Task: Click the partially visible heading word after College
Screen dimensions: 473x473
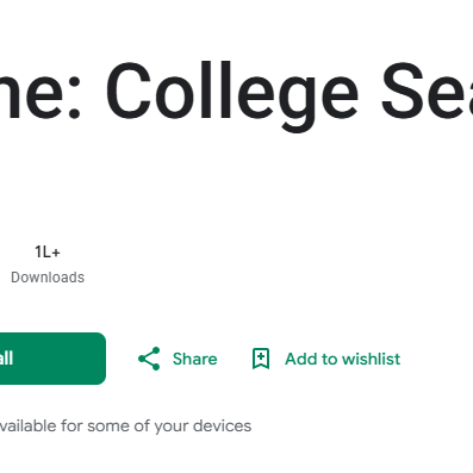Action: (x=427, y=91)
